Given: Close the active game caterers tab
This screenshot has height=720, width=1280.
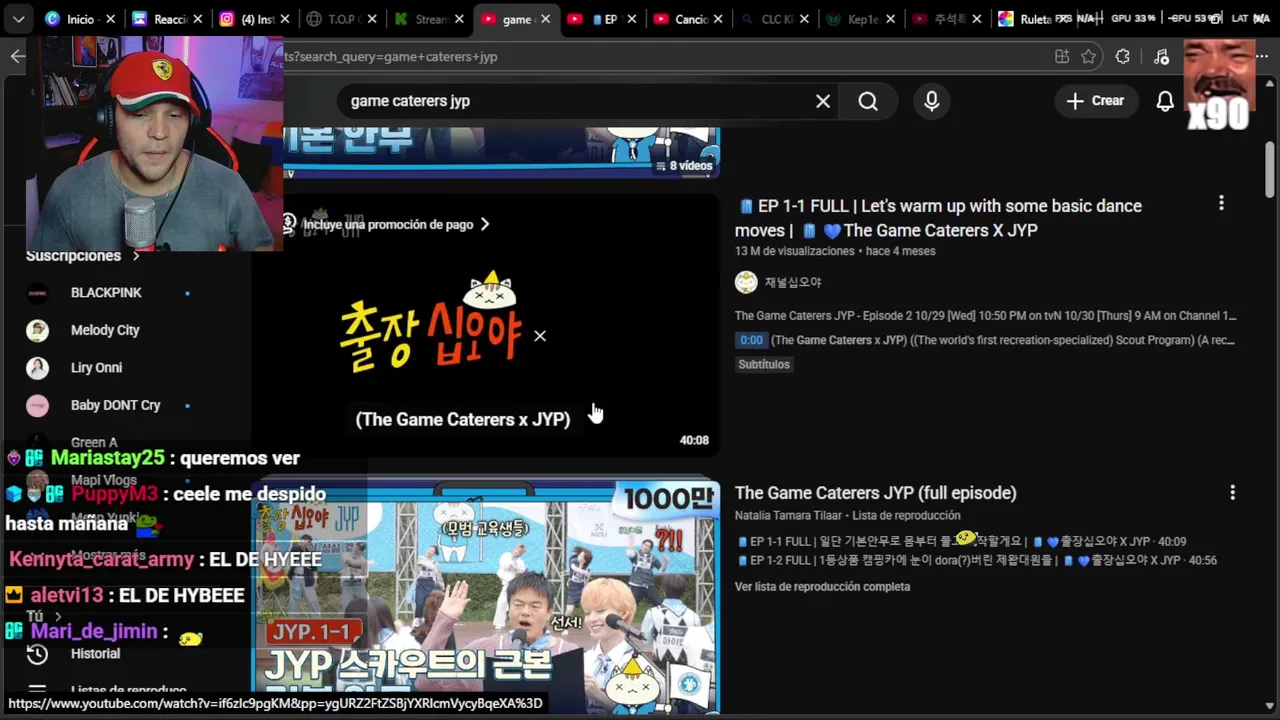Looking at the screenshot, I should point(546,19).
